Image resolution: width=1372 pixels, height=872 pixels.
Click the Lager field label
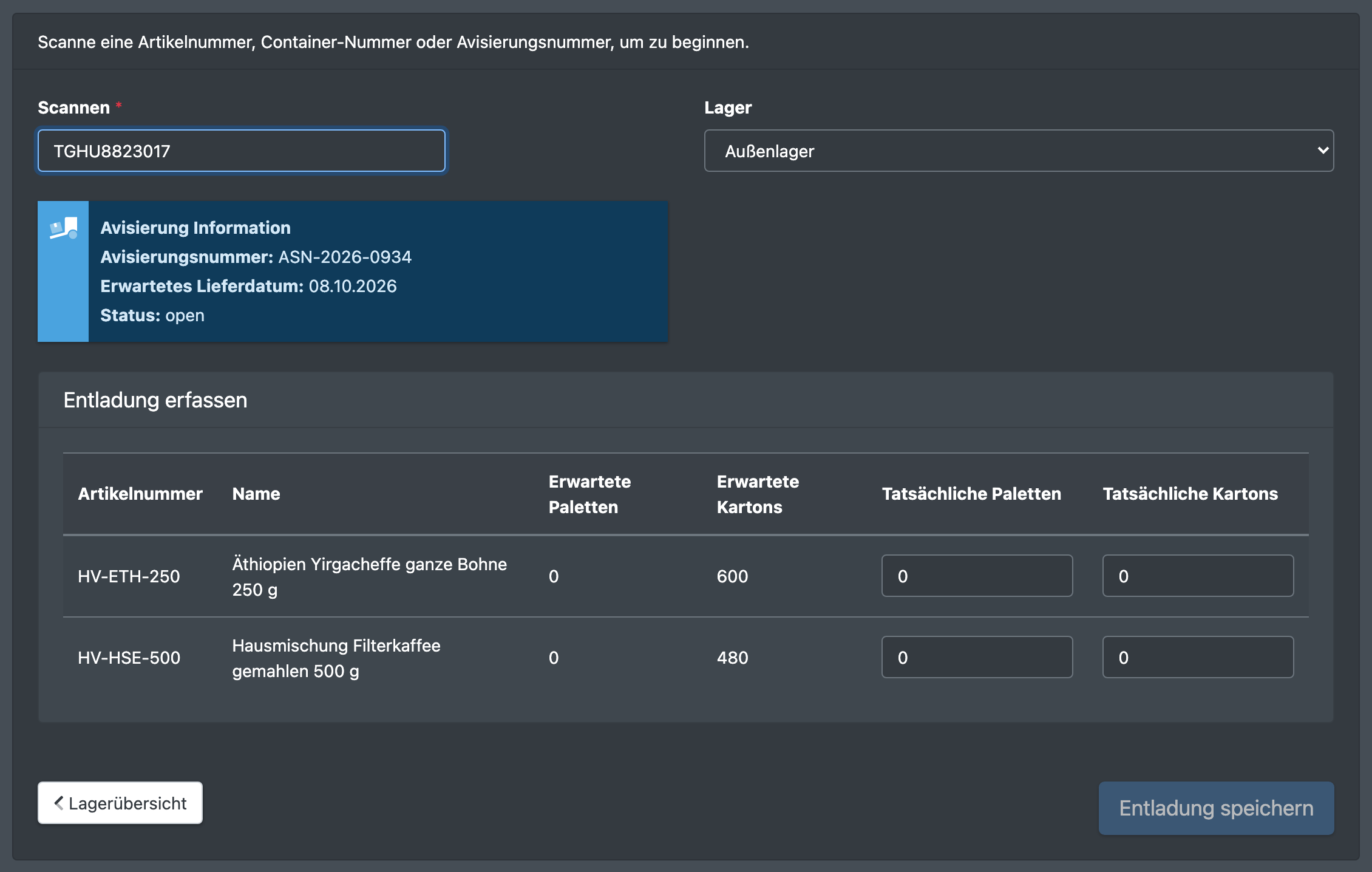[x=728, y=107]
